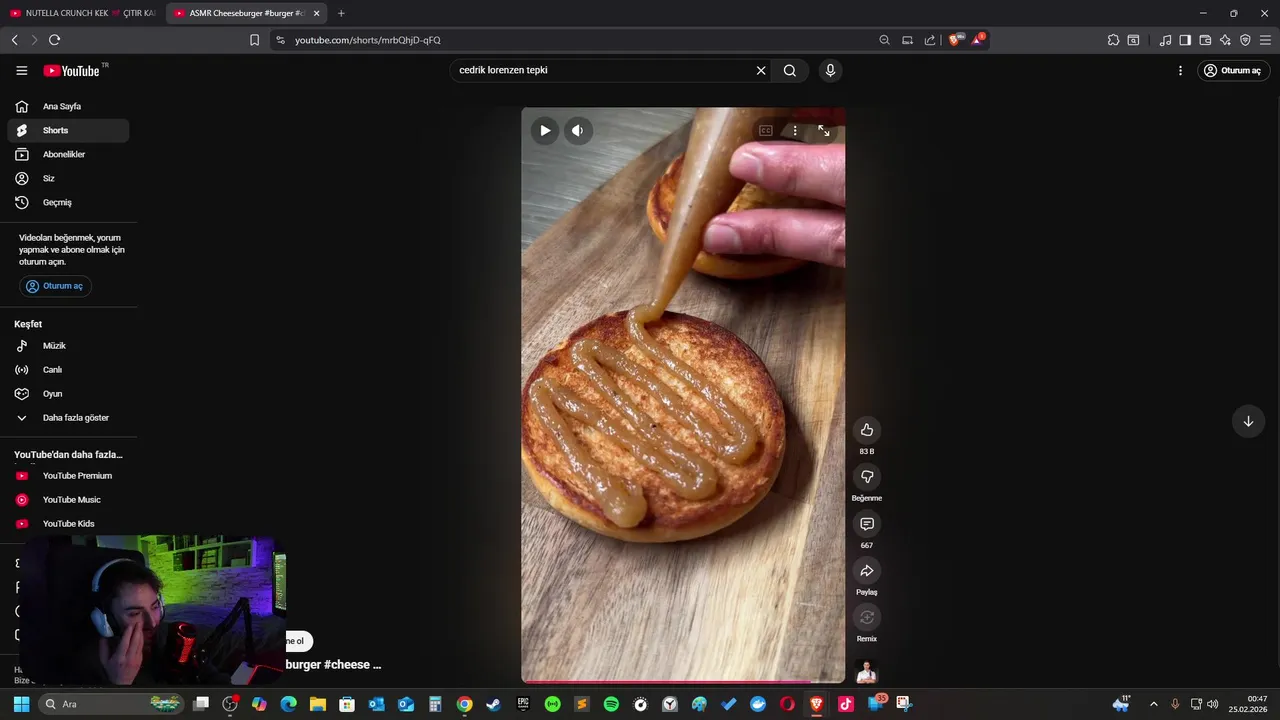Go back in the browser
The image size is (1280, 720).
[14, 40]
